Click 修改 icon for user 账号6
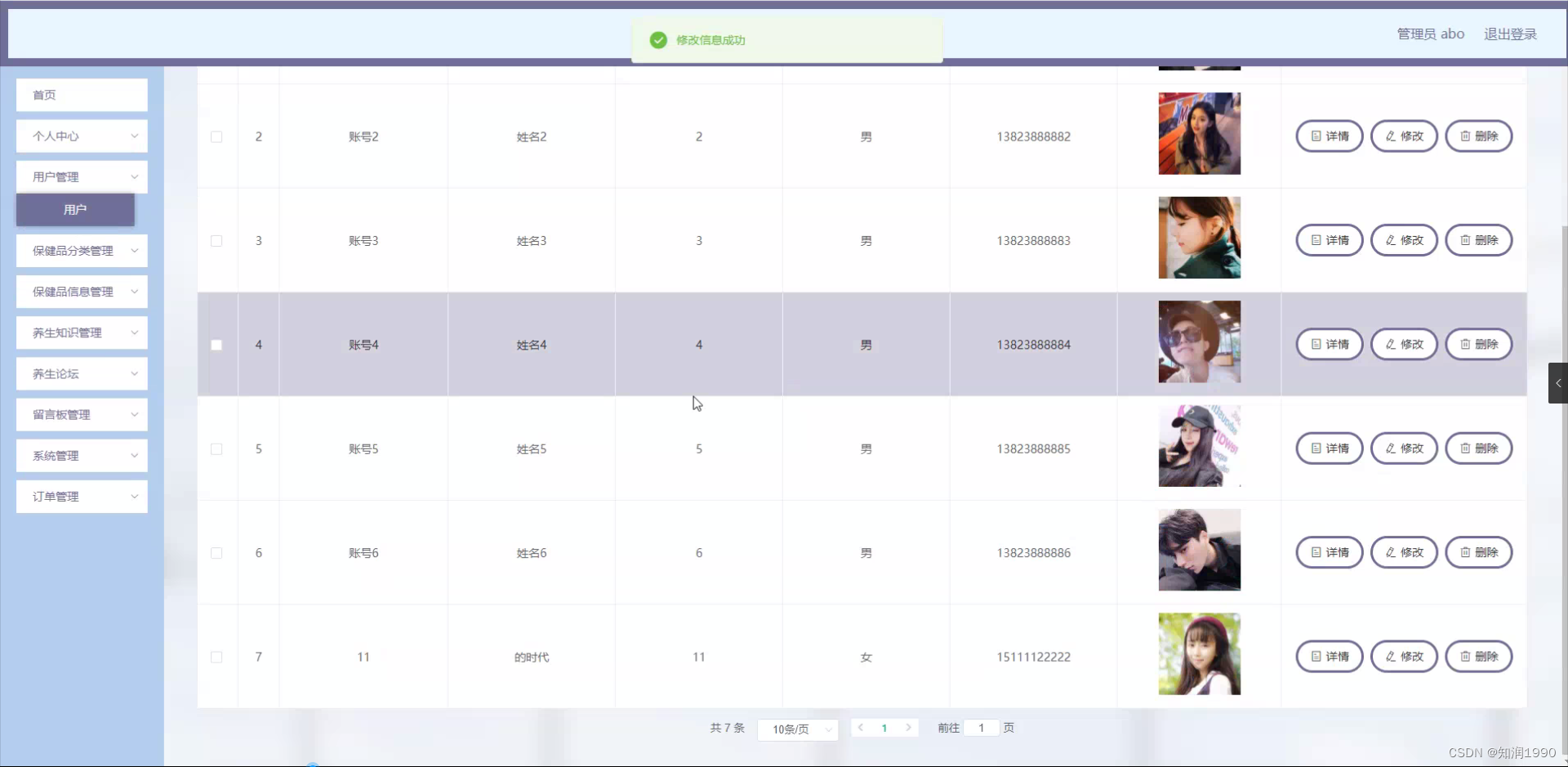The height and width of the screenshot is (767, 1568). click(x=1391, y=552)
